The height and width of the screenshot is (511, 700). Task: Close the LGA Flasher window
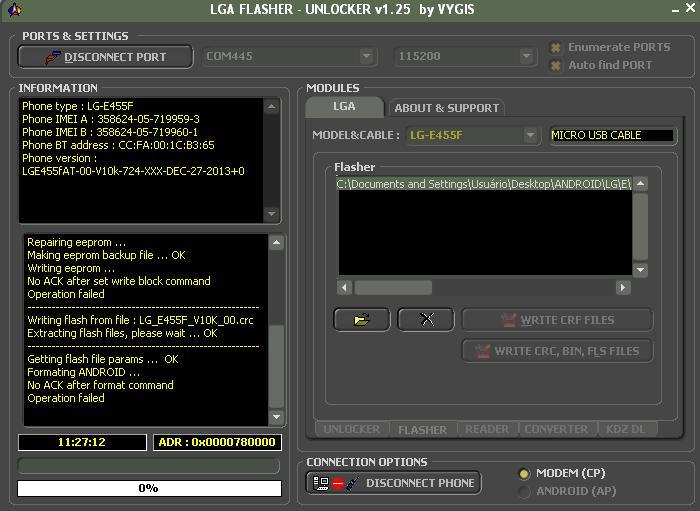tap(690, 8)
